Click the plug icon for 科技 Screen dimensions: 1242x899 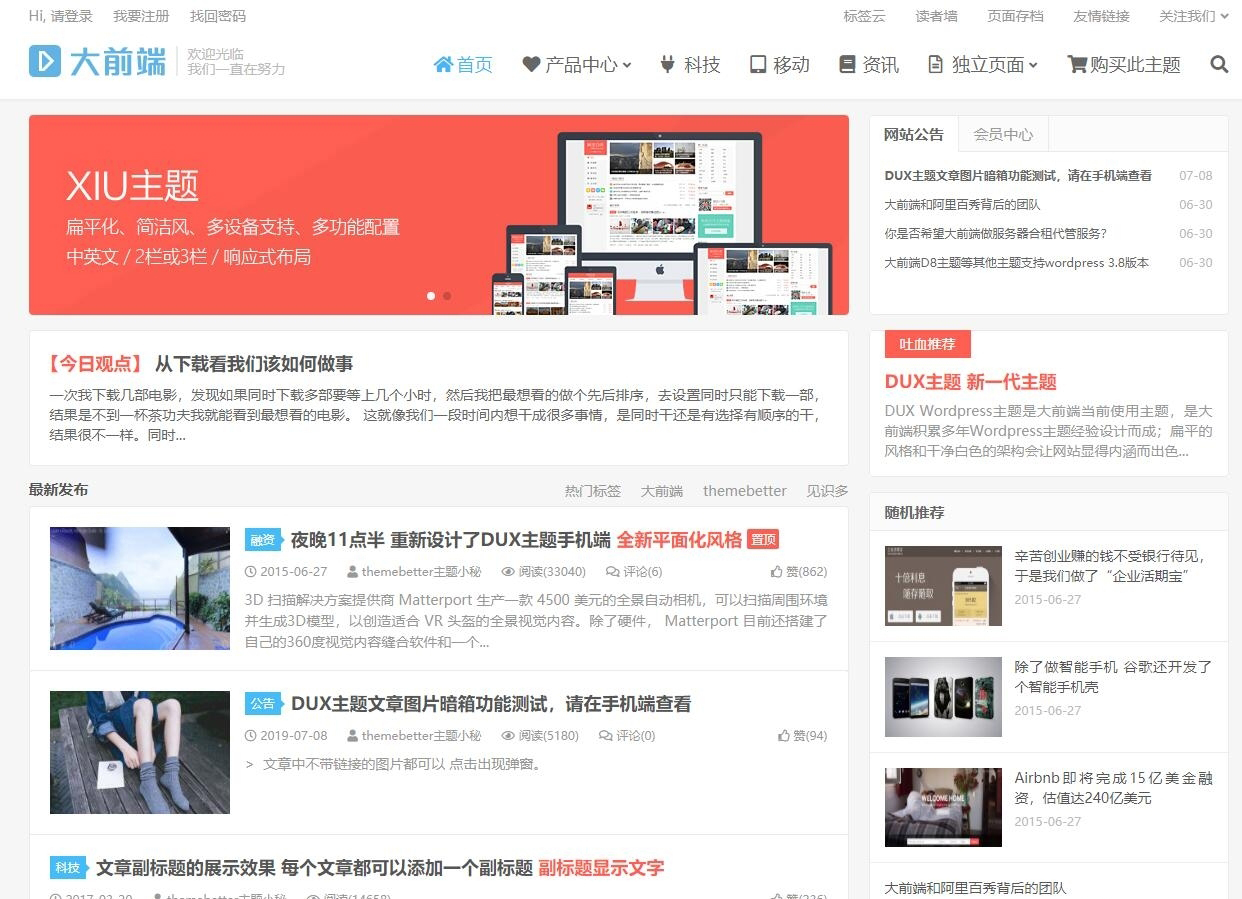coord(668,65)
